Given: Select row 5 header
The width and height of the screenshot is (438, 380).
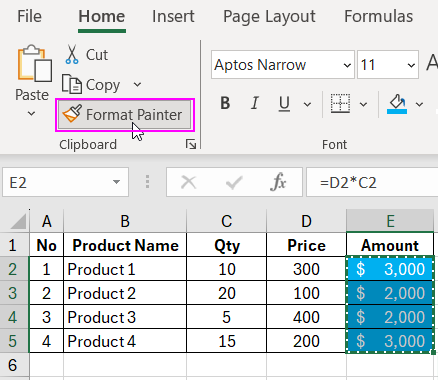Looking at the screenshot, I should tap(14, 341).
